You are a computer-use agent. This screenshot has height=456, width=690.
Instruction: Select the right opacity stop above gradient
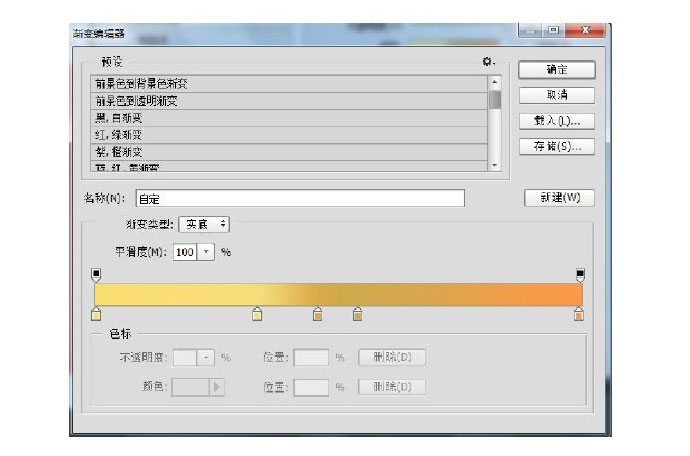580,275
